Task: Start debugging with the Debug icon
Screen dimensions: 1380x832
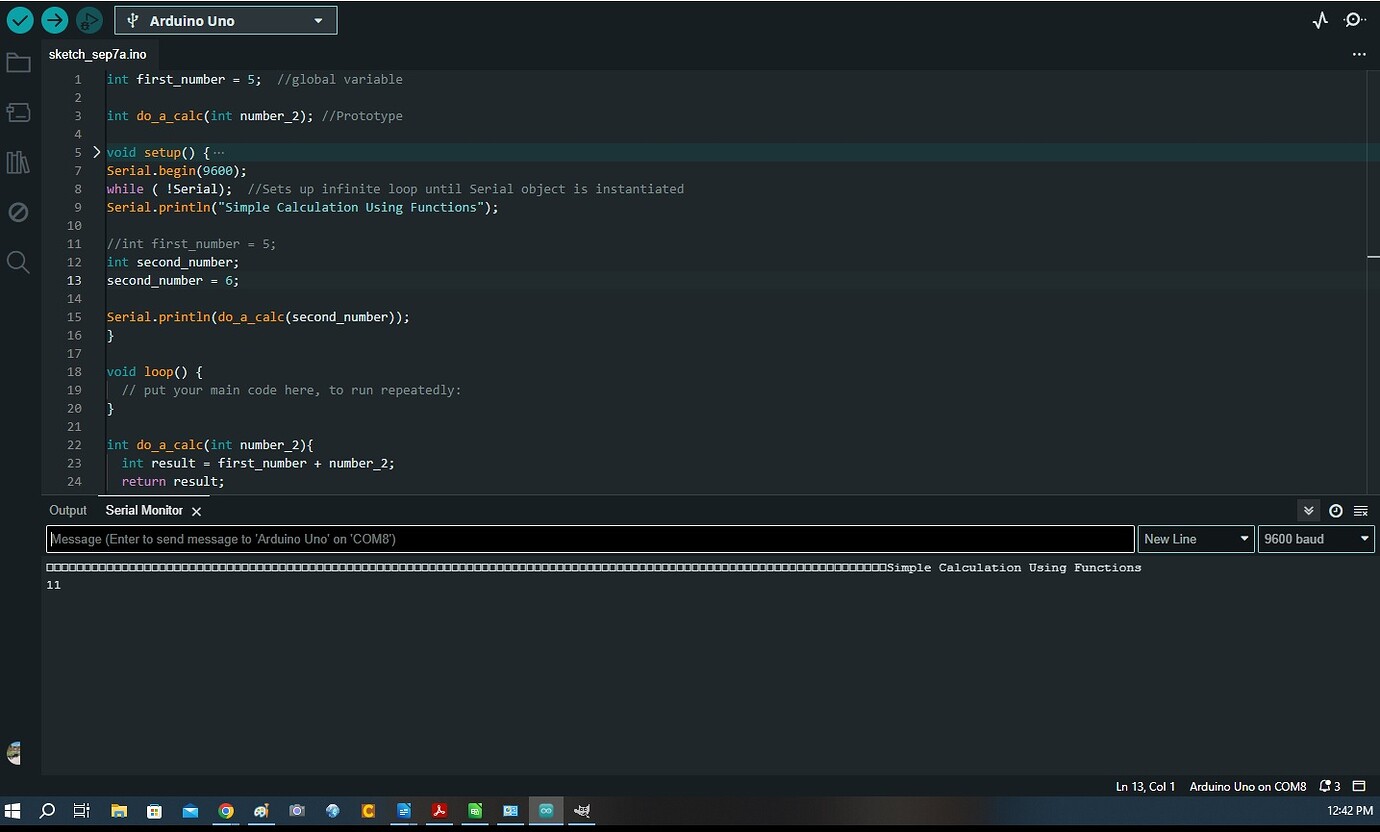Action: [89, 20]
